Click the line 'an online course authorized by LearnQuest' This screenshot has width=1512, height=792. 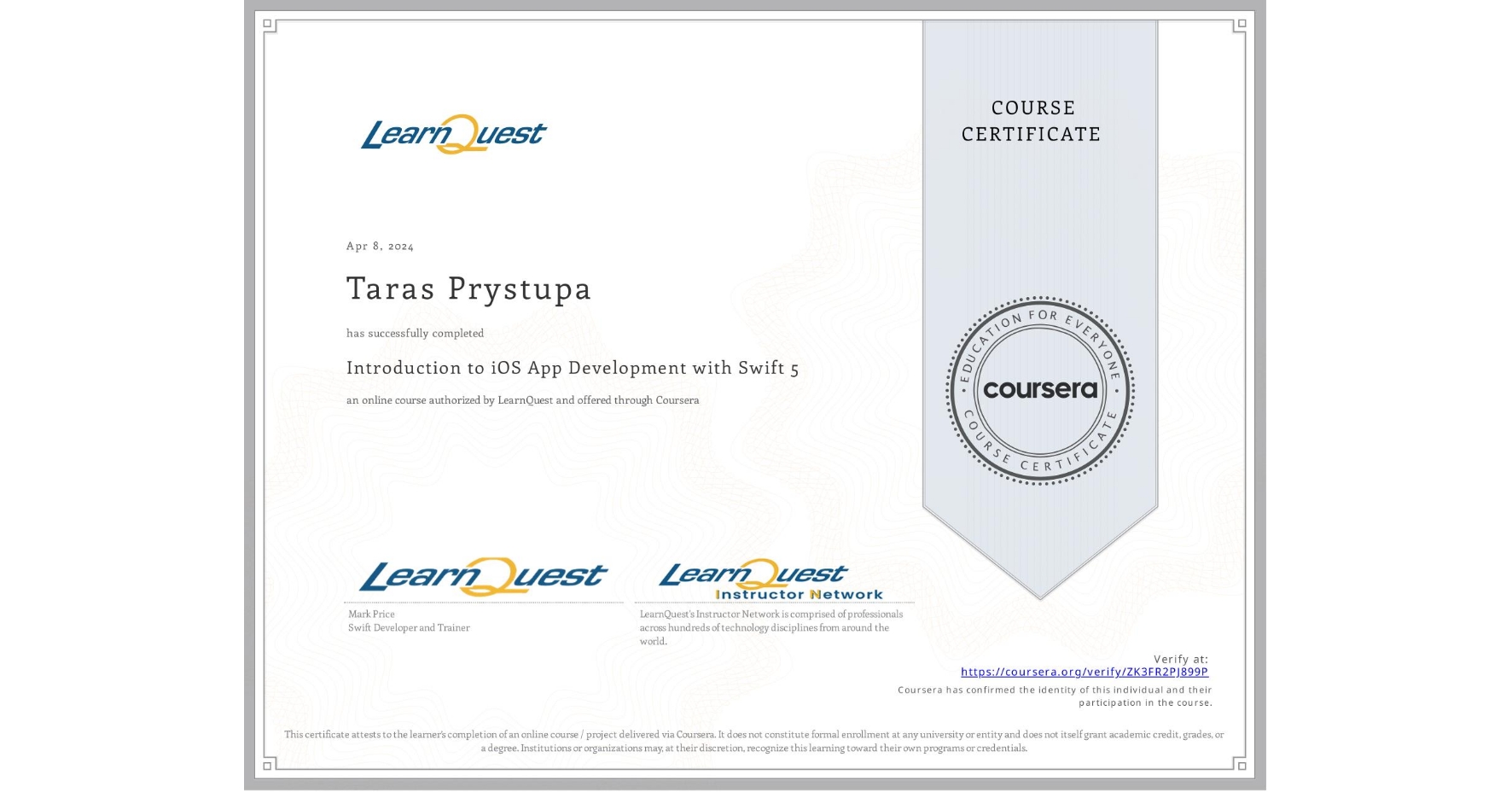pyautogui.click(x=522, y=400)
